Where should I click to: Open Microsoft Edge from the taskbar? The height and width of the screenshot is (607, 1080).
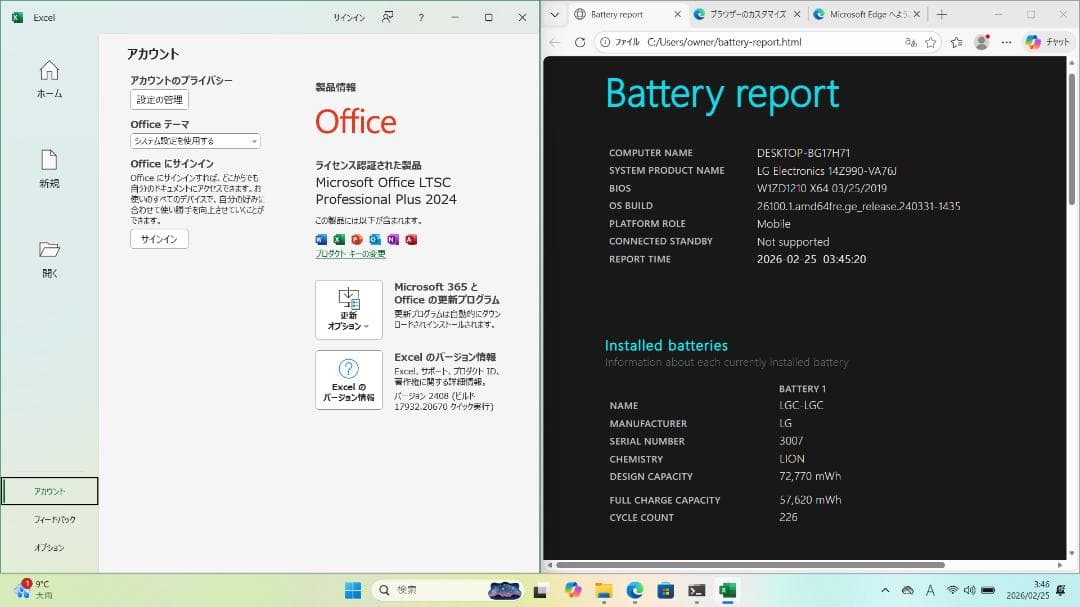(x=635, y=590)
